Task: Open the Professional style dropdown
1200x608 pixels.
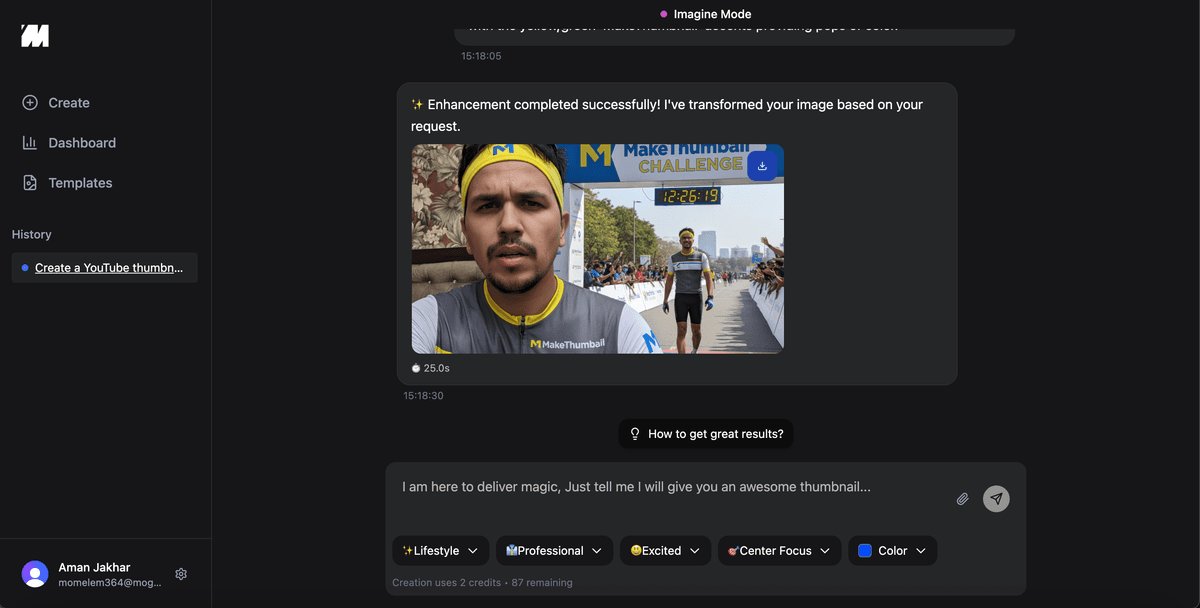Action: pyautogui.click(x=554, y=551)
